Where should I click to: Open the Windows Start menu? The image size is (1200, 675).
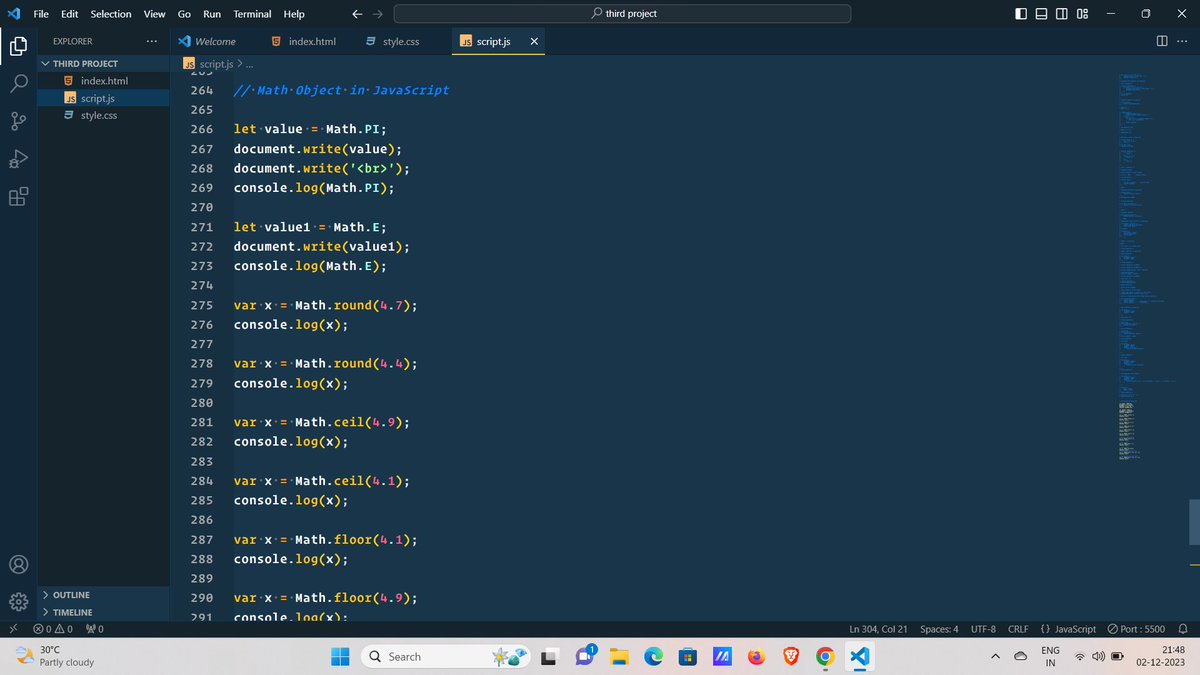click(x=339, y=656)
